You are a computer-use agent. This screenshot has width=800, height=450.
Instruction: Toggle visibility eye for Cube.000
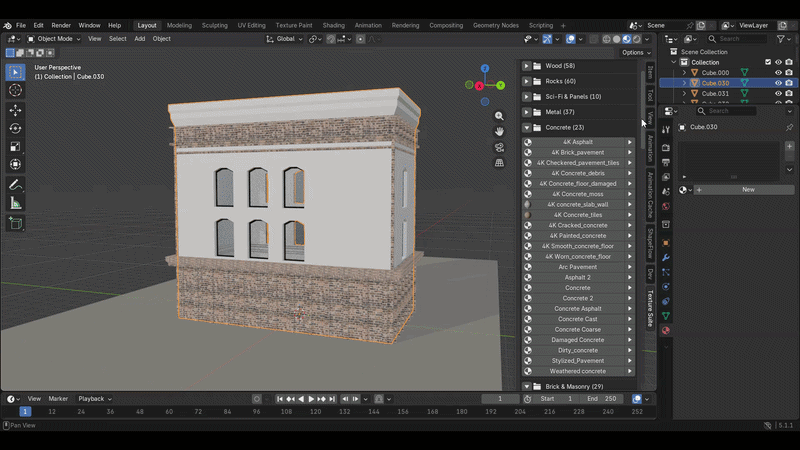(778, 72)
